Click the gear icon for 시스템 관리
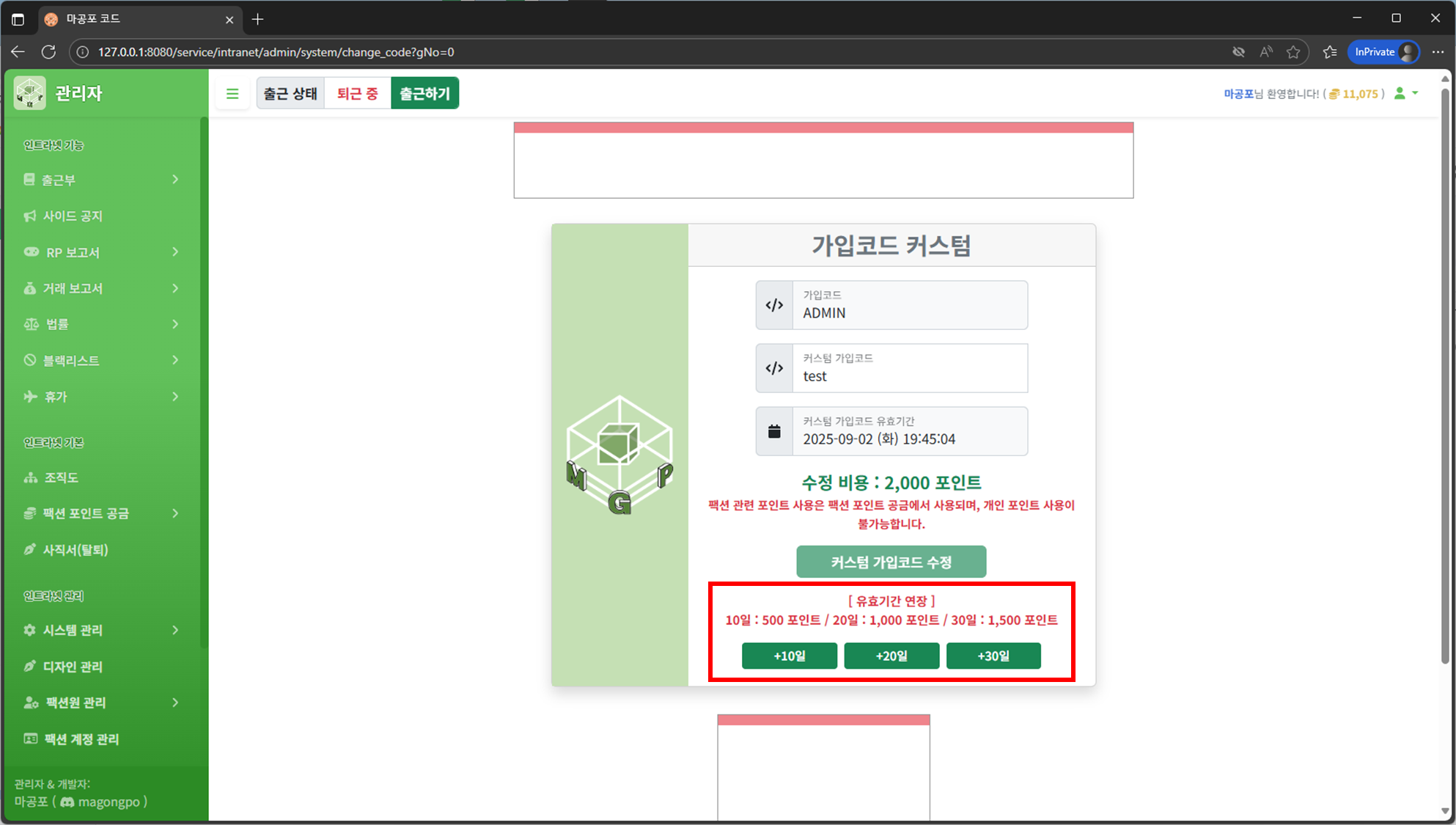Image resolution: width=1456 pixels, height=825 pixels. 30,630
